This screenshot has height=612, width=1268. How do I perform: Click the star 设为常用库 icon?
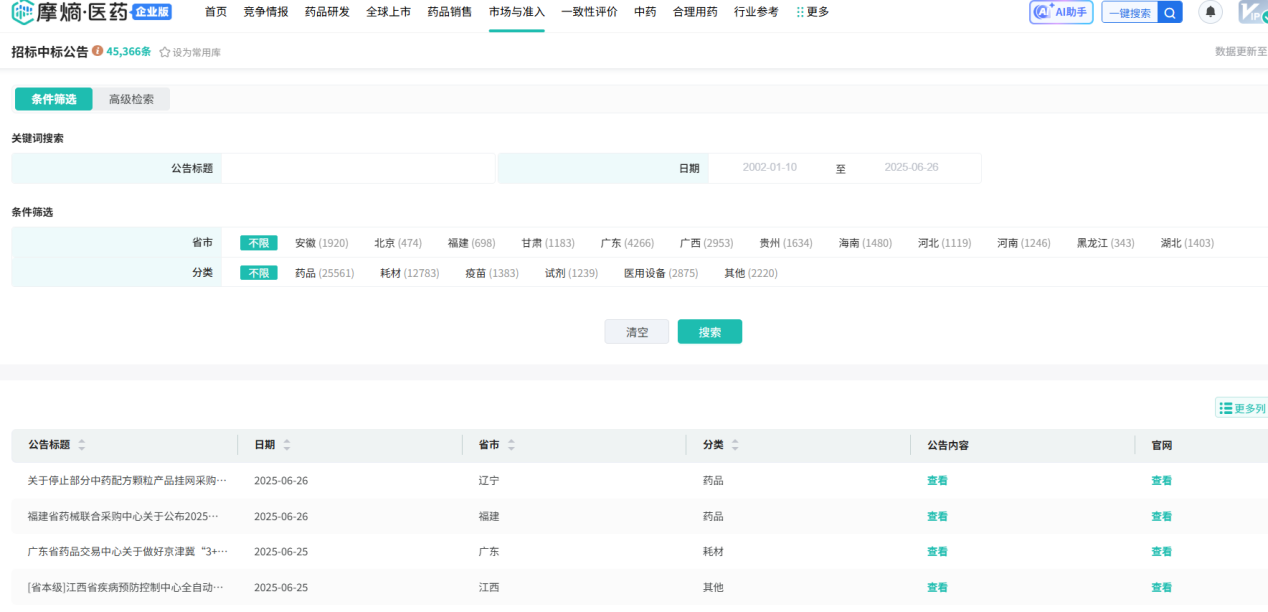point(165,52)
